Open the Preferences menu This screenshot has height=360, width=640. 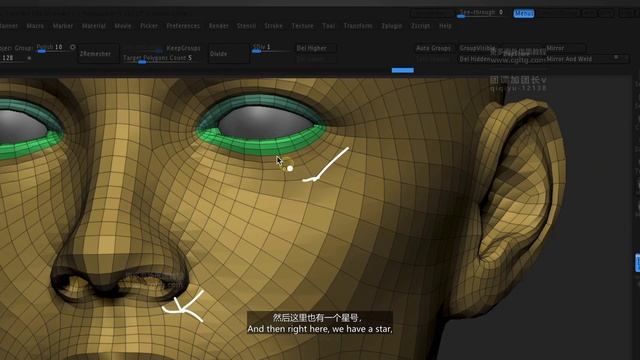(x=183, y=26)
